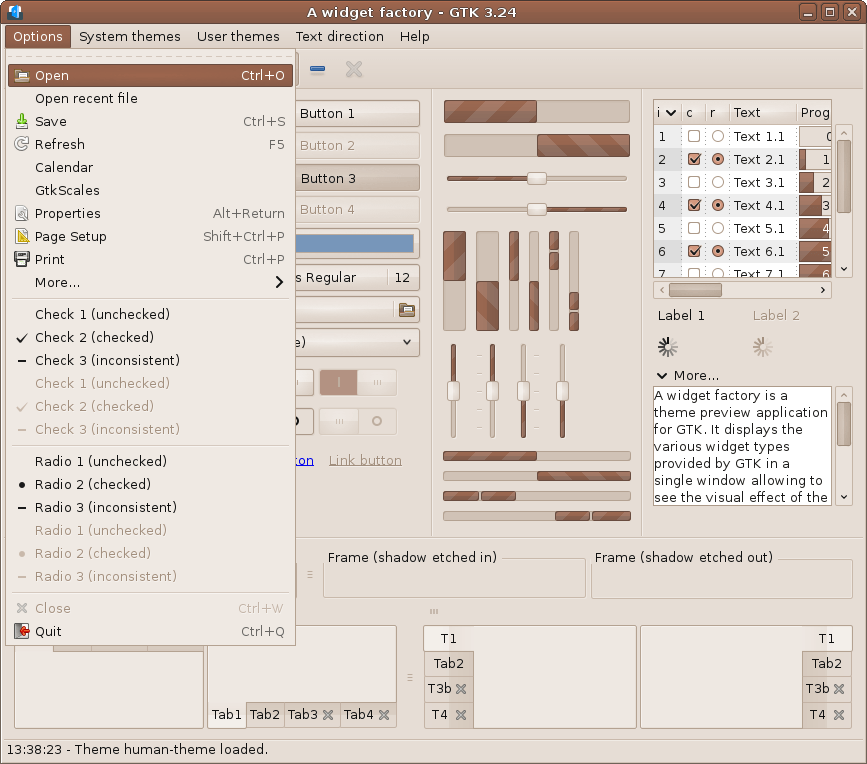This screenshot has width=867, height=764.
Task: Open the Text direction menu
Action: tap(340, 36)
